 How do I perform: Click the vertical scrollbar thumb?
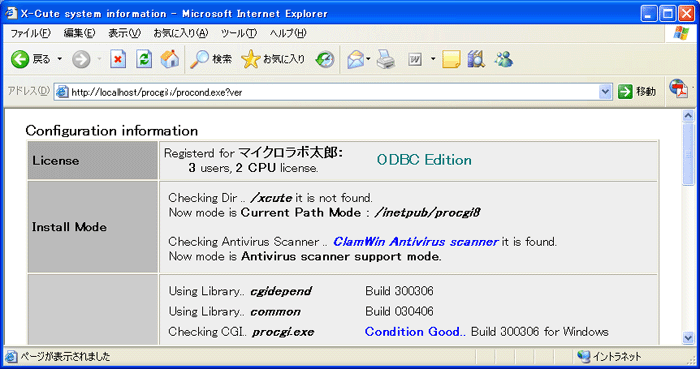[688, 154]
